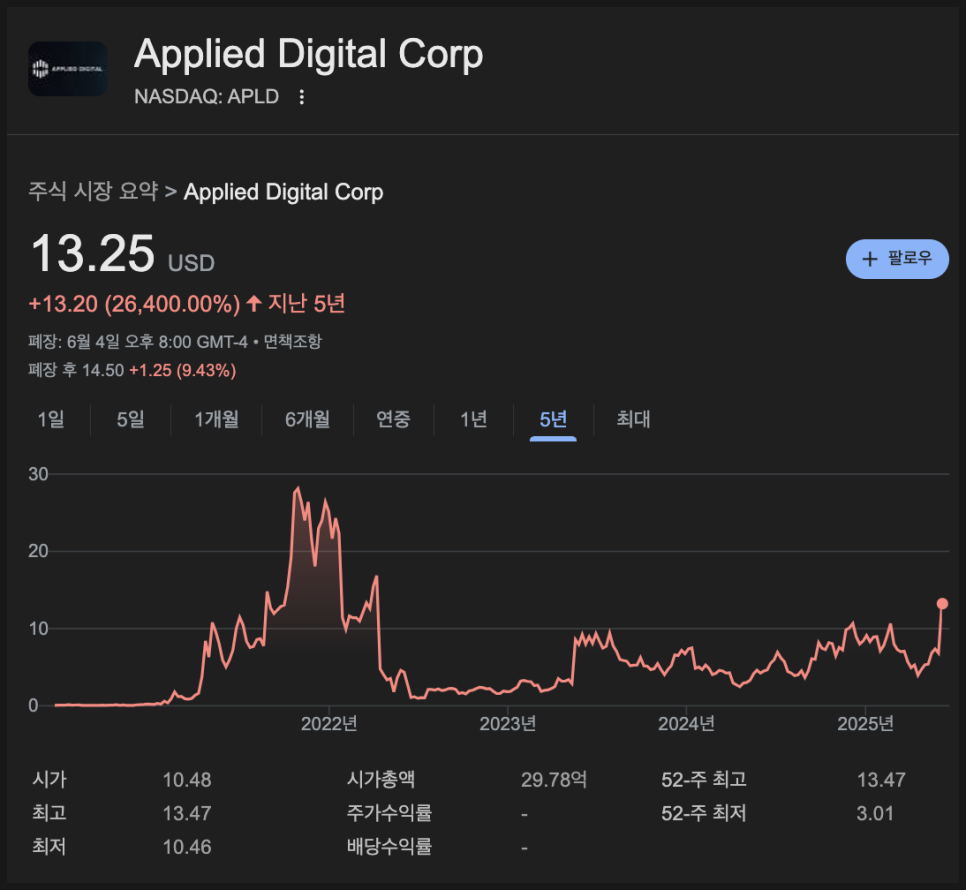Click the chart's current price endpoint dot
This screenshot has height=890, width=966.
(942, 604)
